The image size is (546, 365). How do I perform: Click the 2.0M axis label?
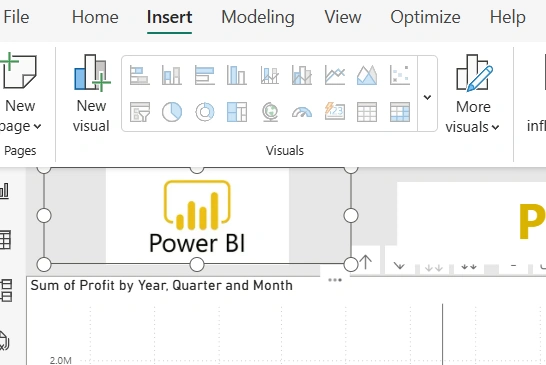point(61,360)
